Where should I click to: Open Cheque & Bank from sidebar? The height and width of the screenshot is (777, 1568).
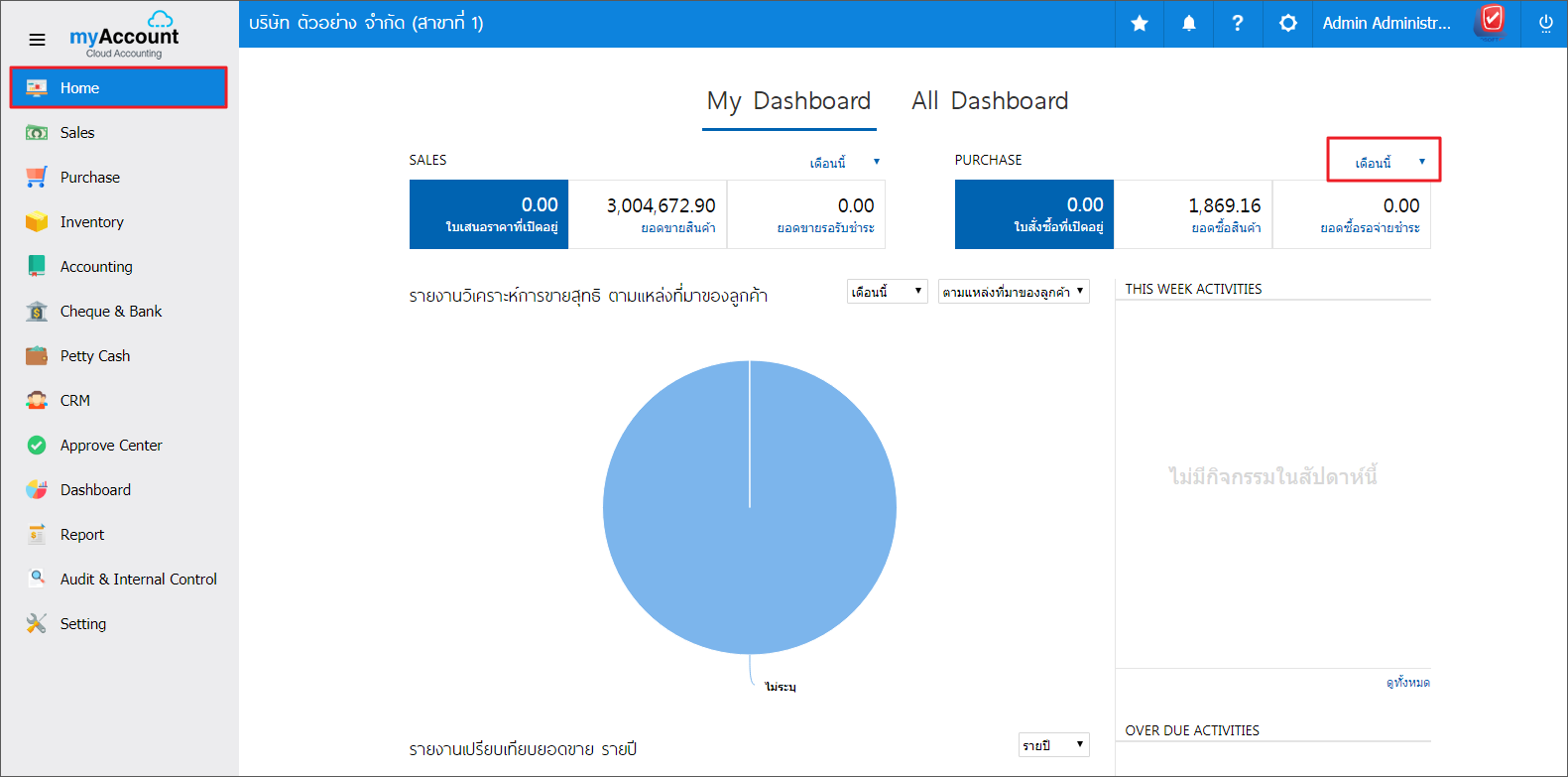point(110,312)
